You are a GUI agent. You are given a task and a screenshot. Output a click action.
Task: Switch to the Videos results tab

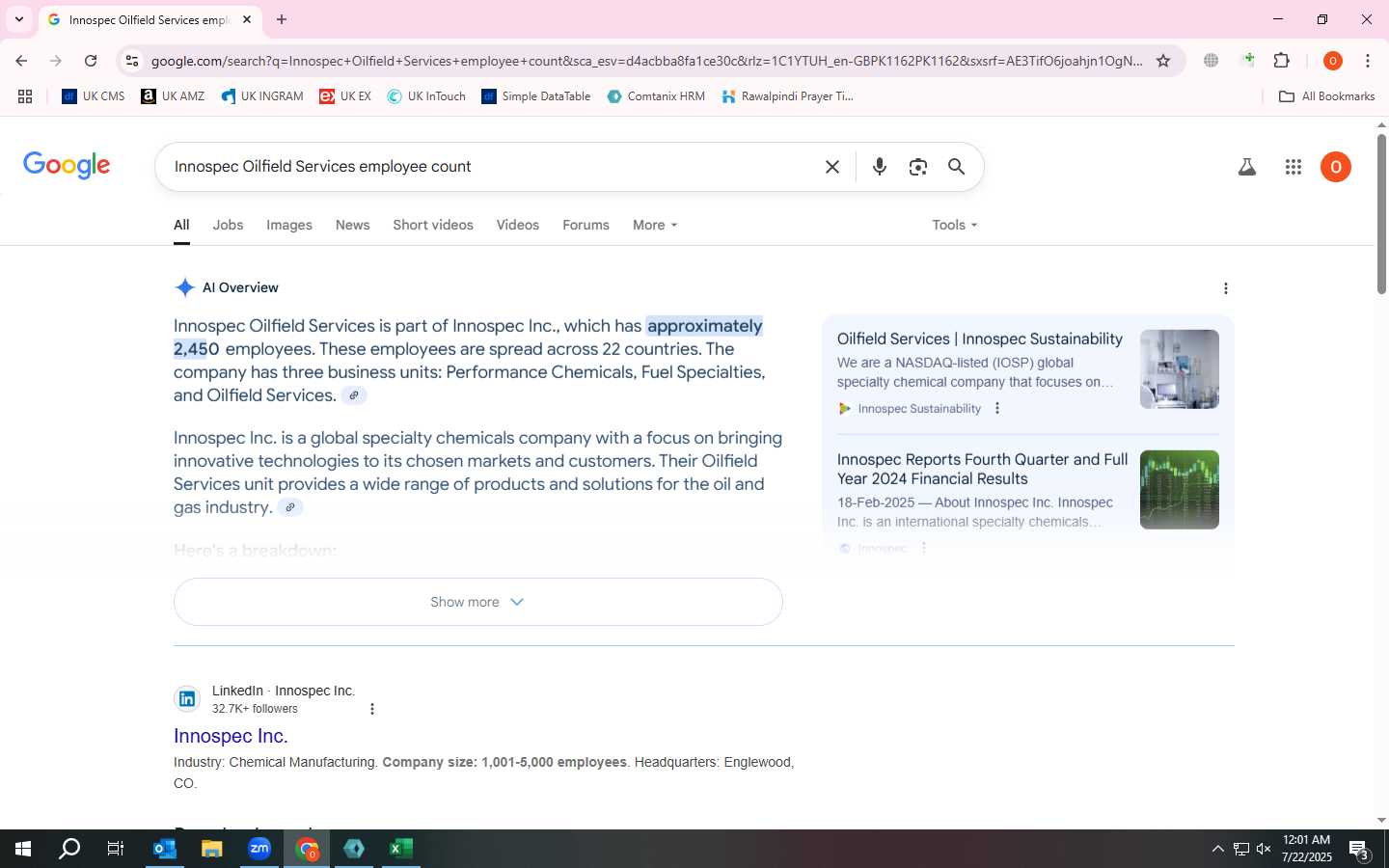point(518,225)
